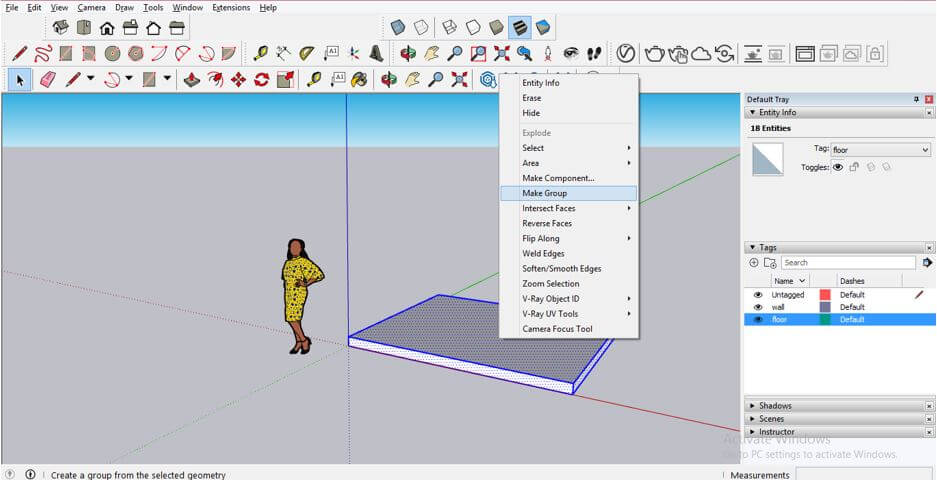Click the wall tag color swatch
Screen dimensions: 937x485
825,307
